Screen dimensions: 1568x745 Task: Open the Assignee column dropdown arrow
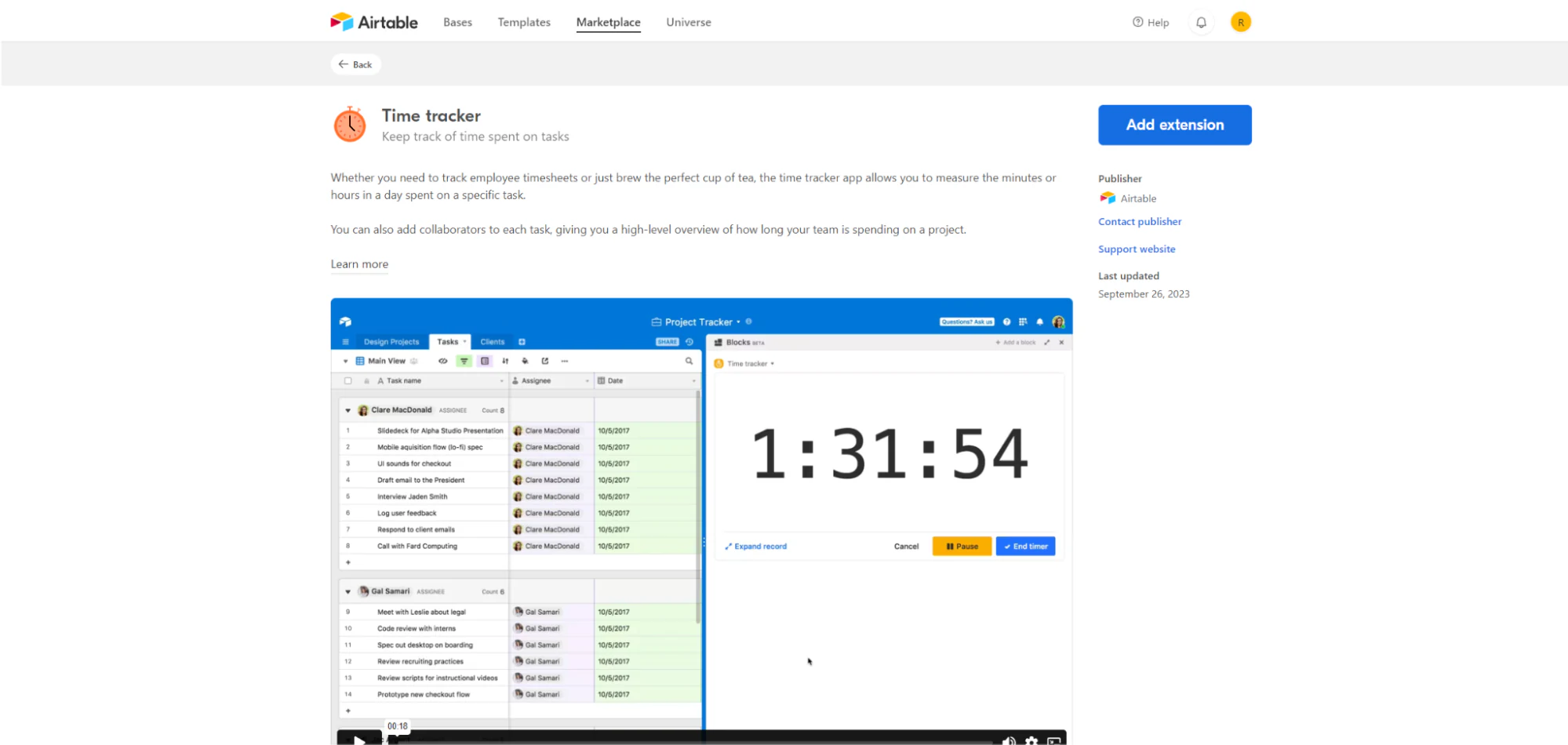tap(587, 381)
